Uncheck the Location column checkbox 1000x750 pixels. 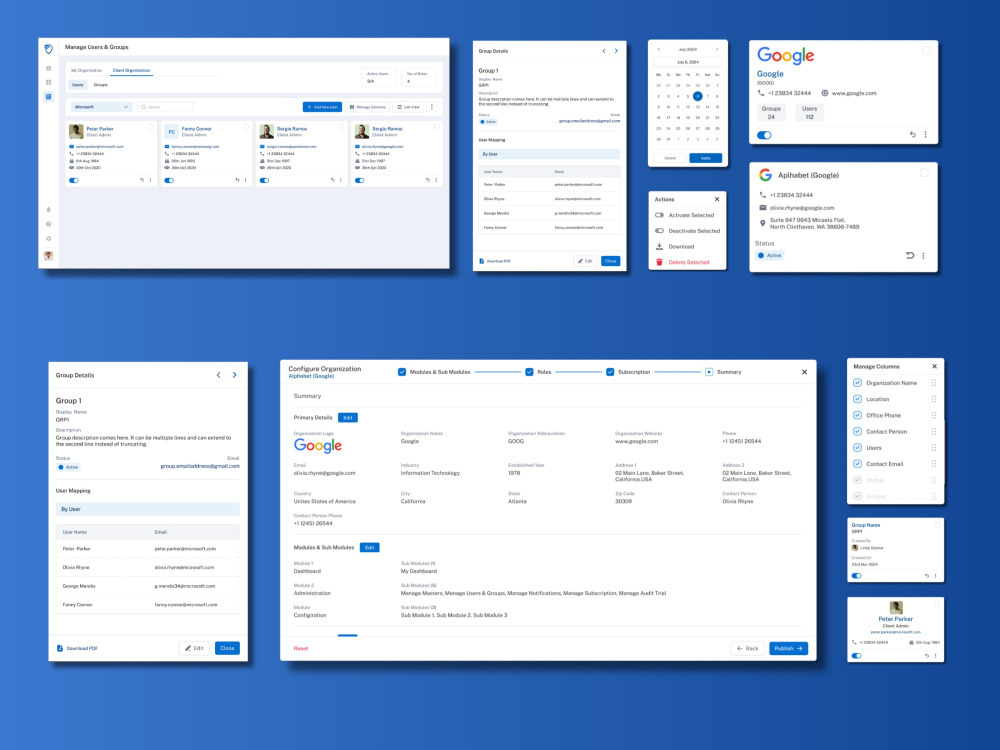tap(857, 399)
